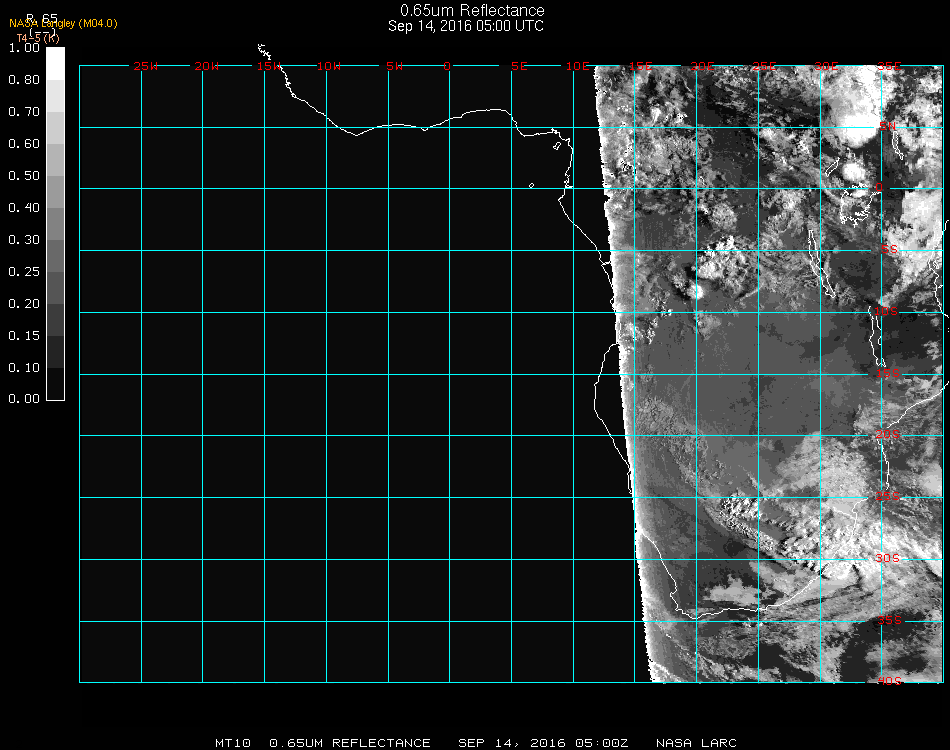Click the "Sep 14, 2016 05:00 UTC" date text

[466, 26]
